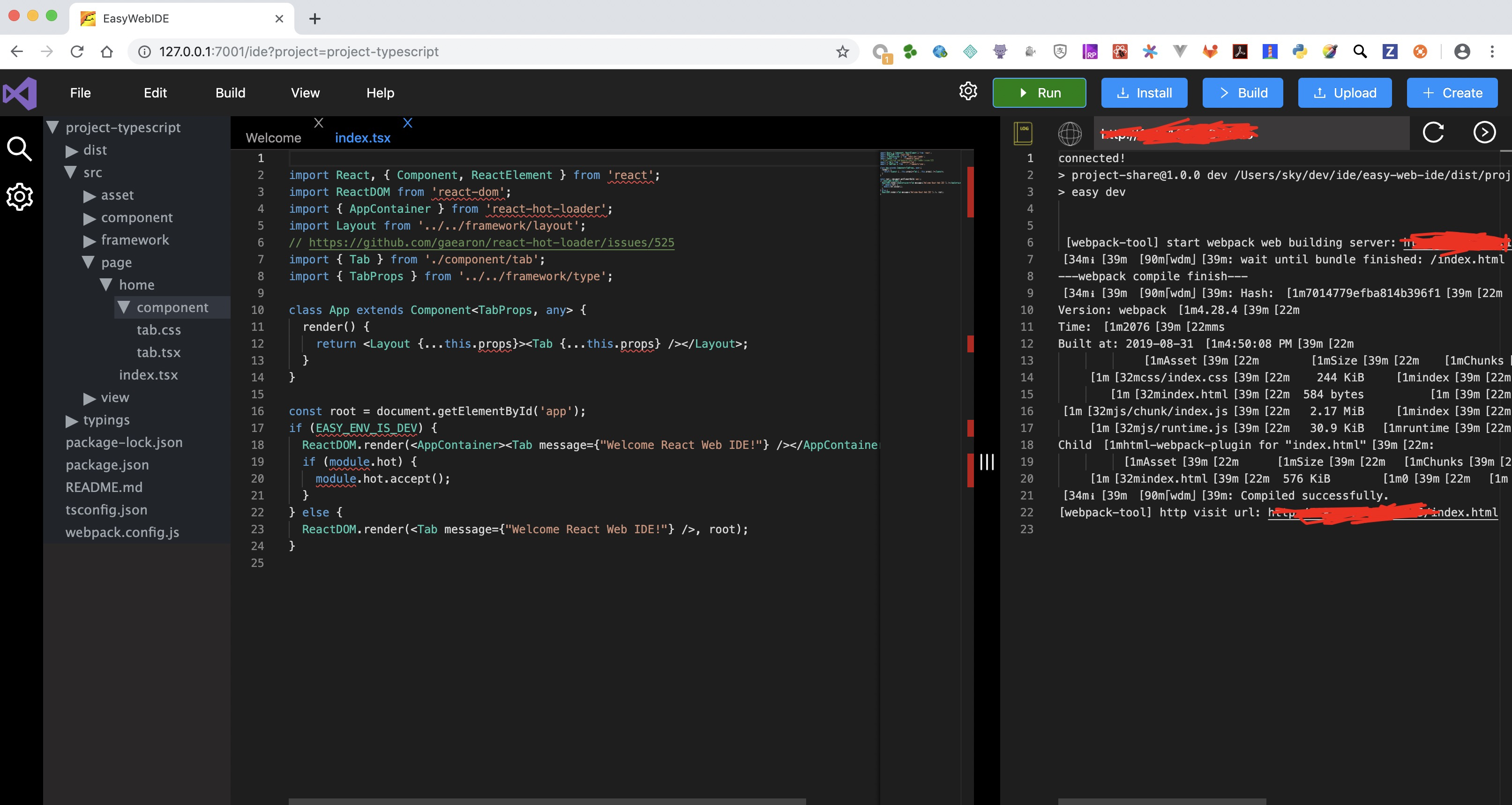Click the open-in-browser icon in preview
This screenshot has height=805, width=1512.
pos(1484,131)
